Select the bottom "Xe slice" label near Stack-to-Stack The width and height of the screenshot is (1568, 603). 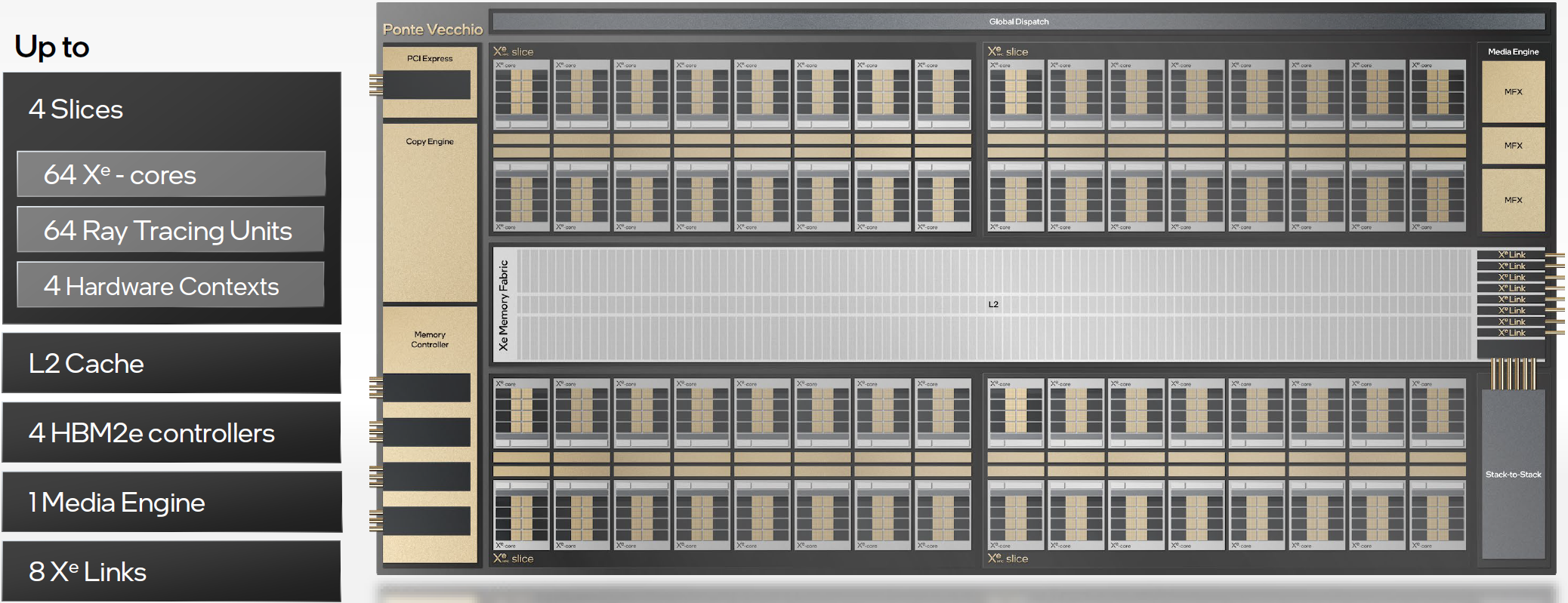(x=1008, y=558)
